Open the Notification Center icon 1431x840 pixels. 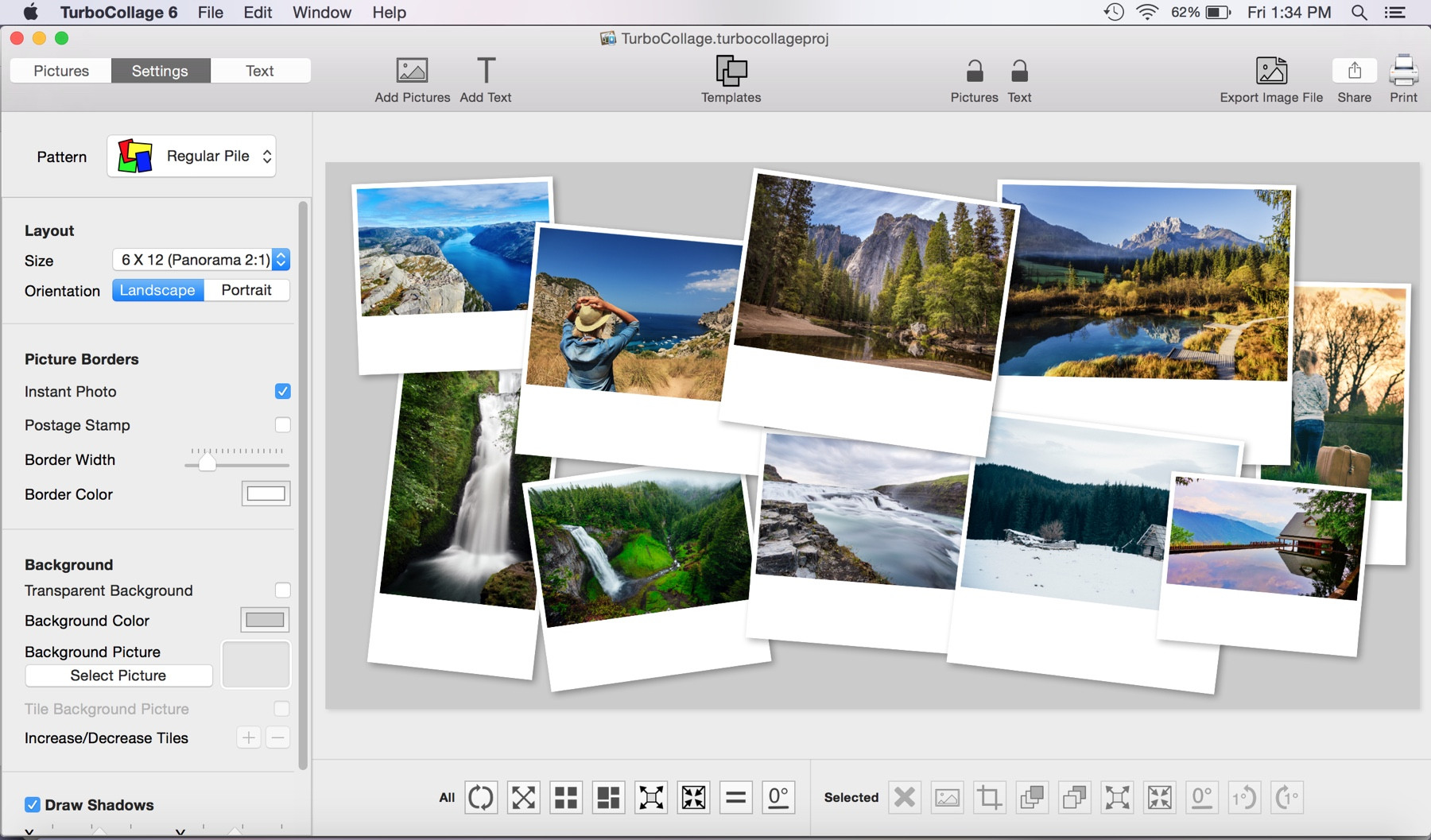pos(1396,12)
